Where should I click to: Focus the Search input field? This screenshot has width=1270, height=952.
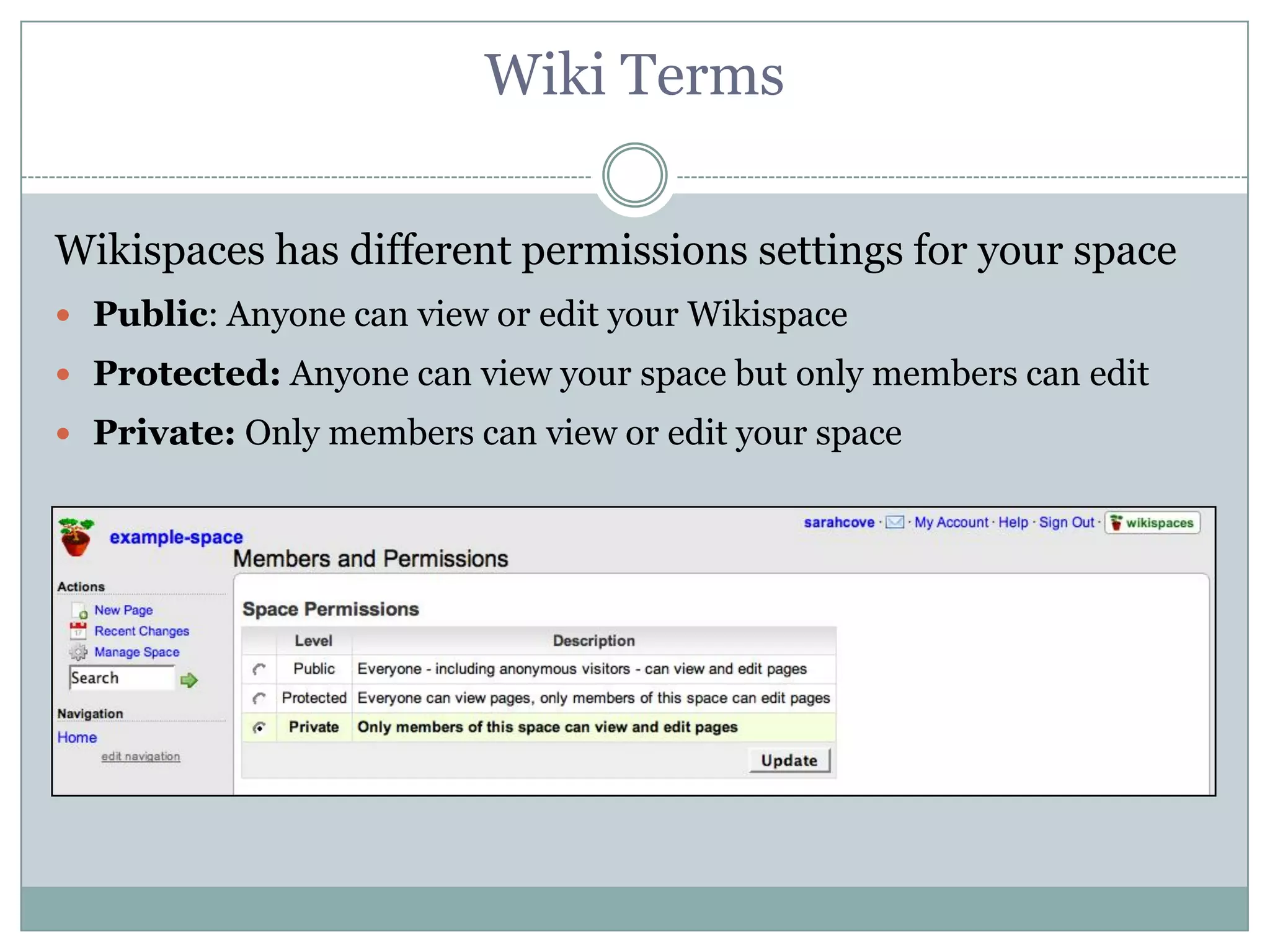tap(122, 678)
